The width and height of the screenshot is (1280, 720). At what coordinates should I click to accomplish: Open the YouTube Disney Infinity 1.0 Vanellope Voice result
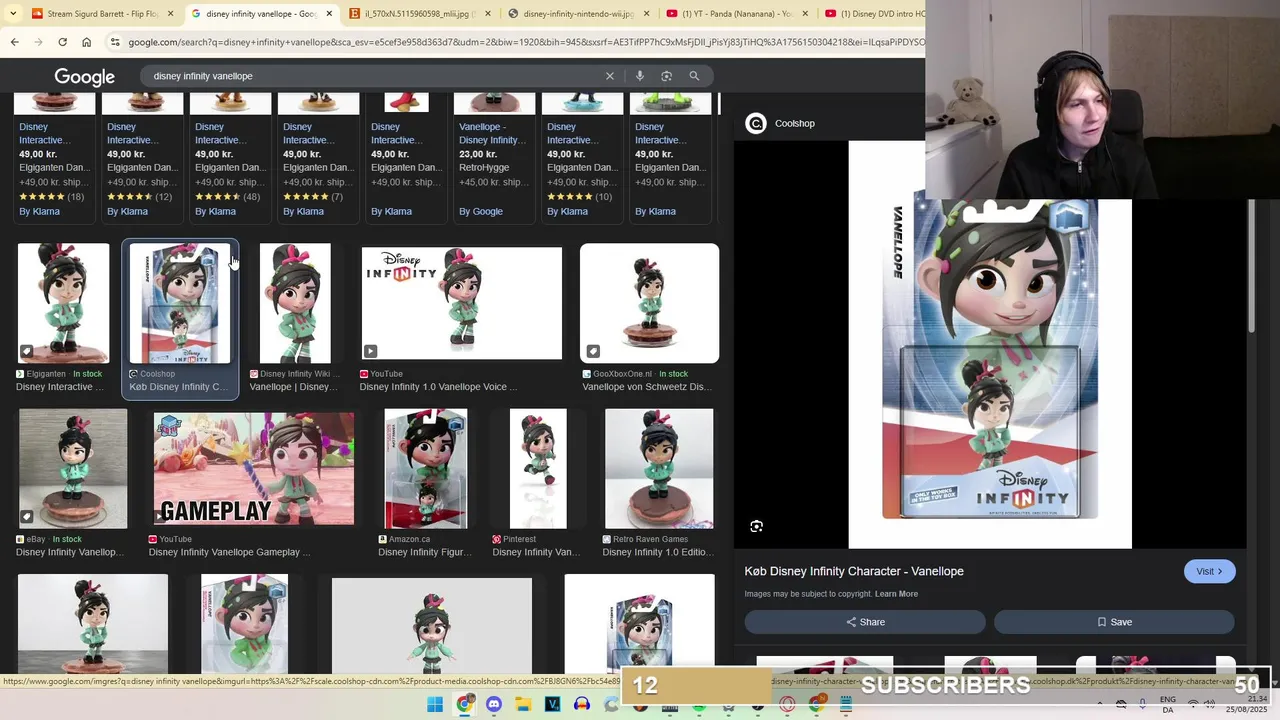[x=461, y=303]
